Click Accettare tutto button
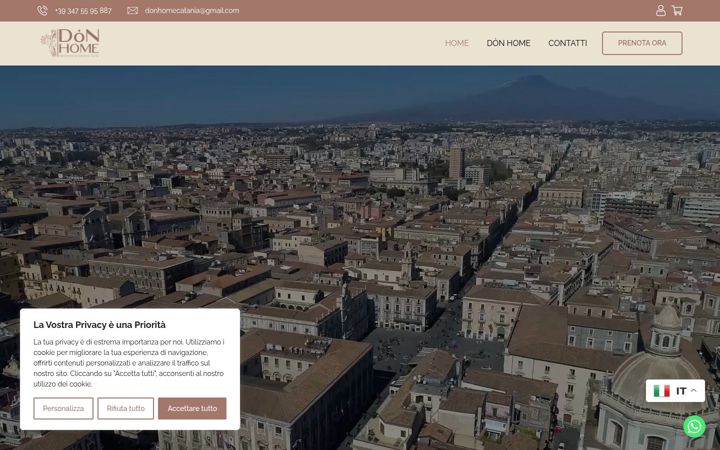The width and height of the screenshot is (720, 450). click(x=192, y=408)
